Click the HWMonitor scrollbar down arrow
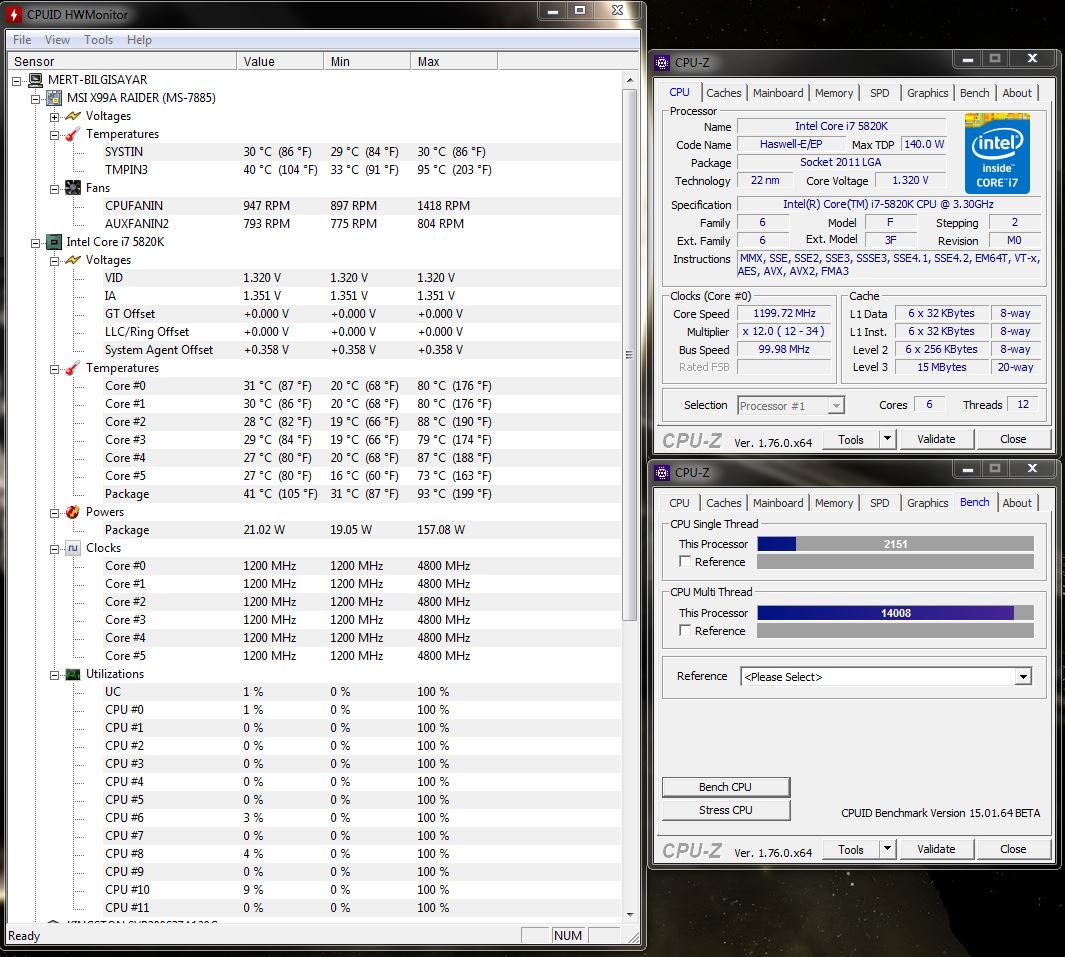The height and width of the screenshot is (957, 1065). [x=630, y=914]
